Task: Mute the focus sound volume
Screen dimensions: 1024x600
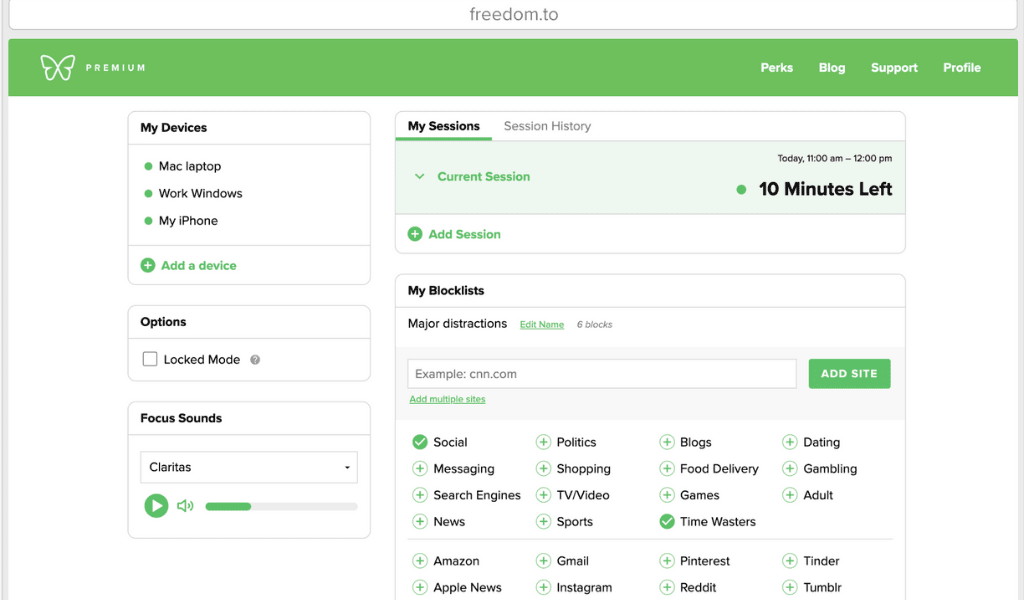Action: pyautogui.click(x=185, y=505)
